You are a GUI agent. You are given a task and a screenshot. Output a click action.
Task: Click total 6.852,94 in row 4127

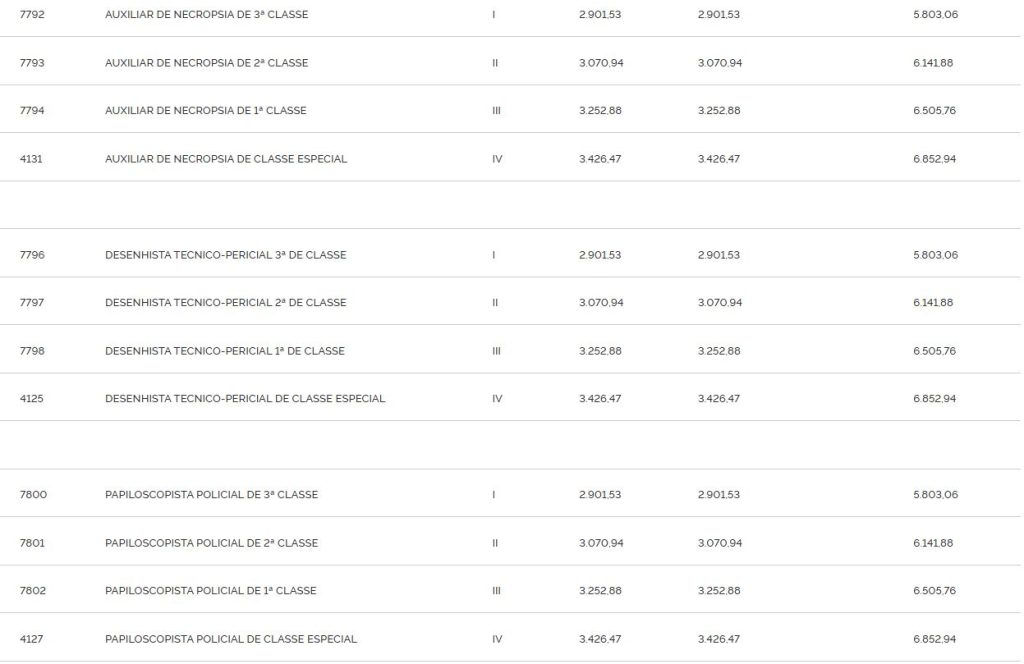point(935,639)
